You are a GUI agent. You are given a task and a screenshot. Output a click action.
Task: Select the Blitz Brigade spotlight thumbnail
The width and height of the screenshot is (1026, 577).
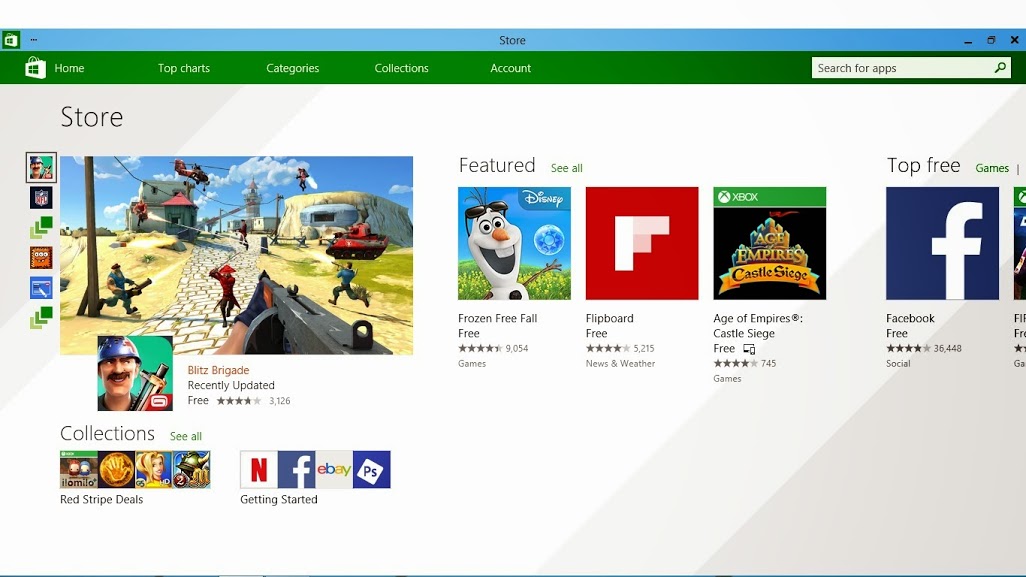tap(41, 167)
